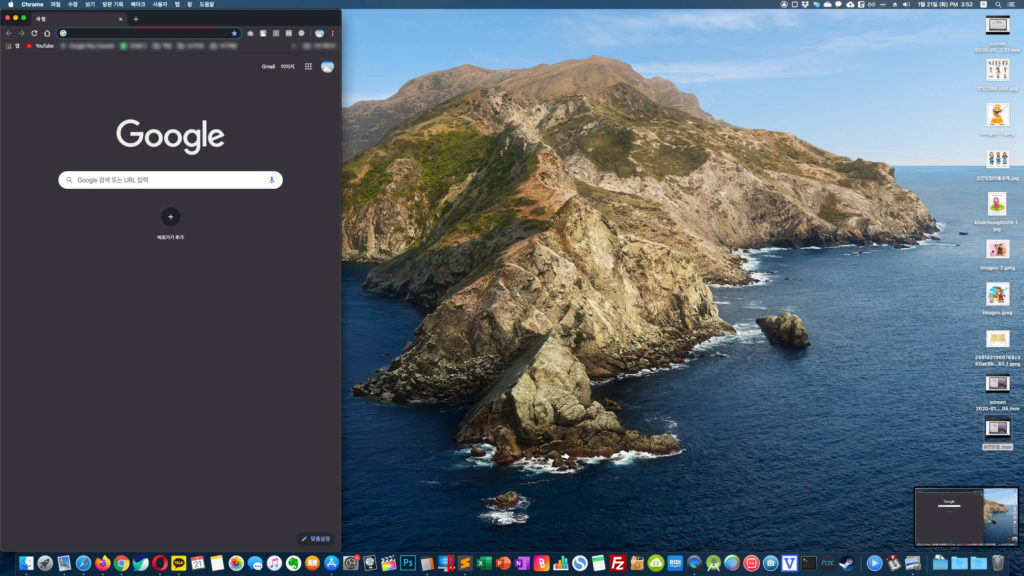This screenshot has height=576, width=1024.
Task: Open KakaoTalk from the Dock
Action: click(178, 563)
